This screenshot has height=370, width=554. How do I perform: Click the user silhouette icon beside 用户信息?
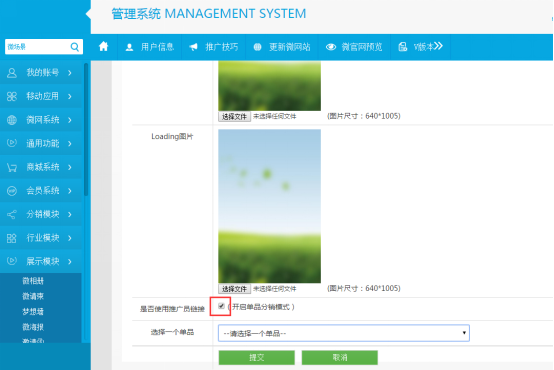[x=129, y=47]
